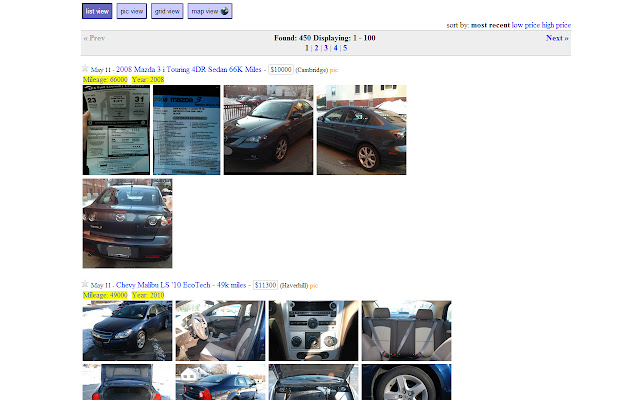
Task: Select most recent sort option
Action: (x=490, y=25)
